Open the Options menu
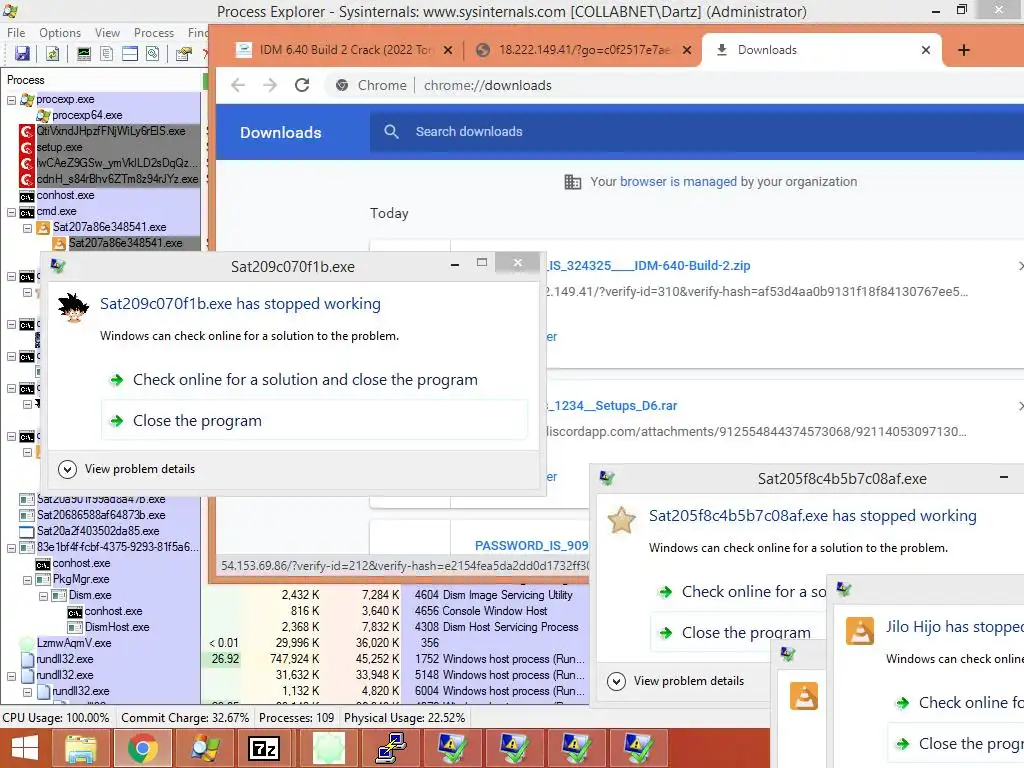This screenshot has height=768, width=1024. click(60, 33)
